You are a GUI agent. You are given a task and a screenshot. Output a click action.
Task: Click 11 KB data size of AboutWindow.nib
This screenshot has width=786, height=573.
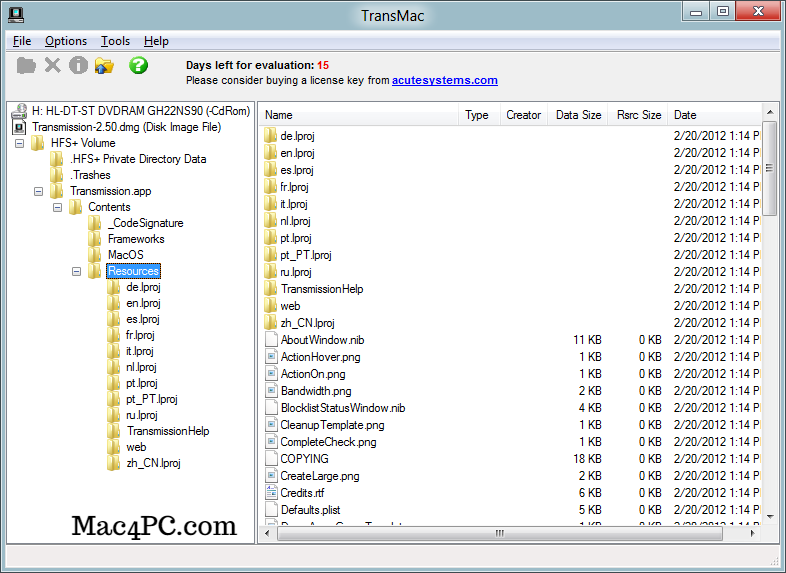[587, 340]
